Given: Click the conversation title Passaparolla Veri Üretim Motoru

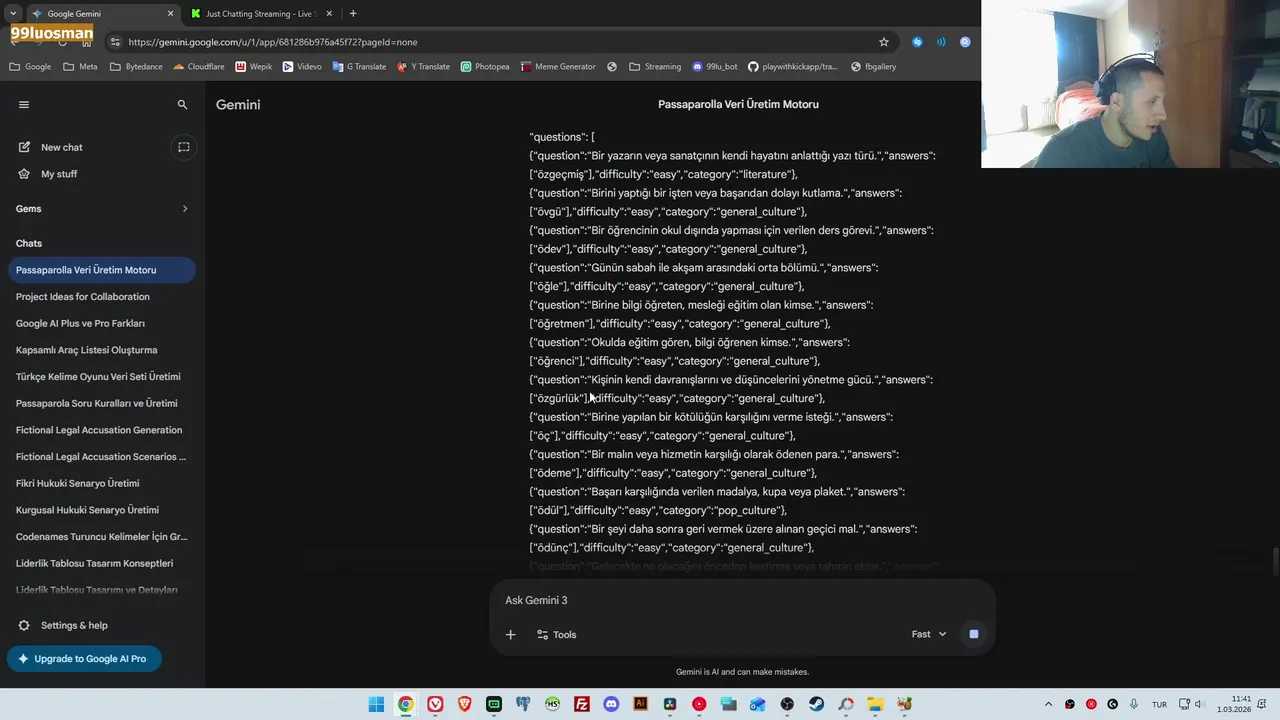Looking at the screenshot, I should 738,104.
